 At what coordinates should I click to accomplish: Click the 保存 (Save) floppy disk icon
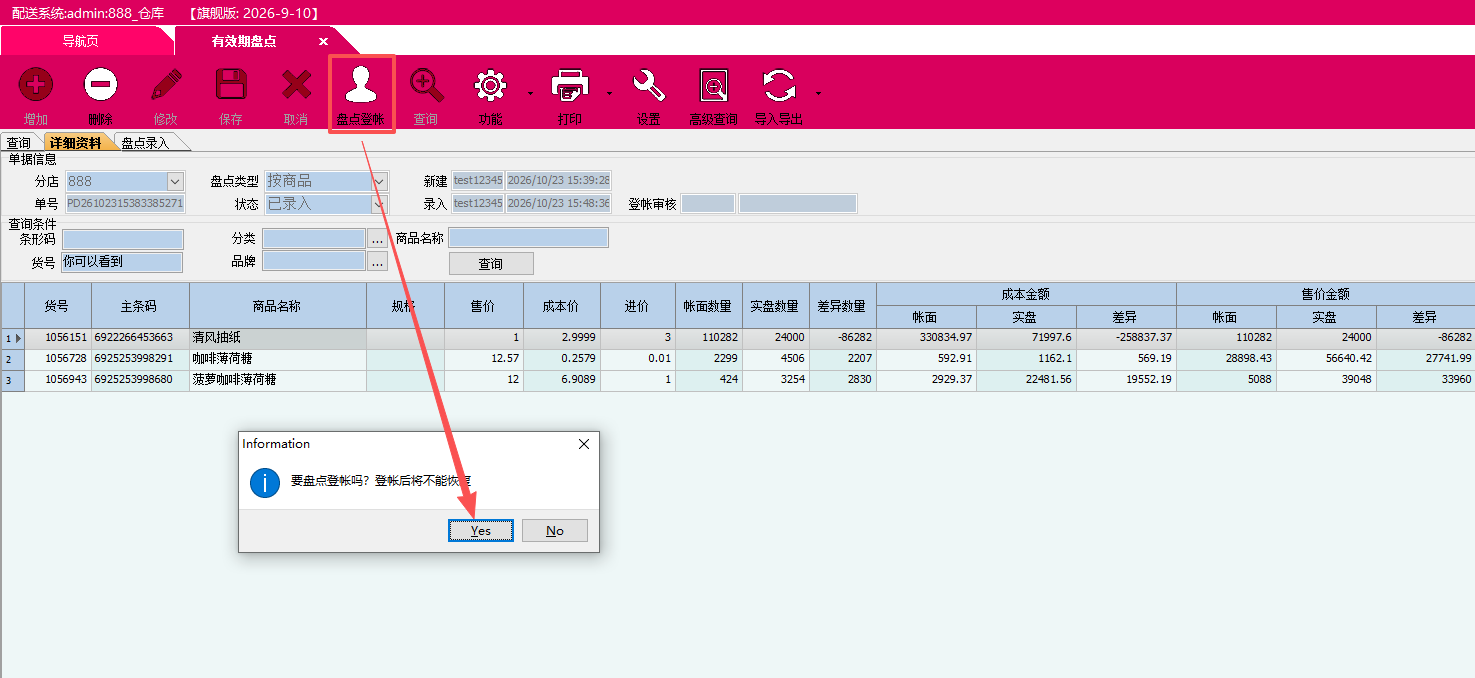pyautogui.click(x=231, y=85)
